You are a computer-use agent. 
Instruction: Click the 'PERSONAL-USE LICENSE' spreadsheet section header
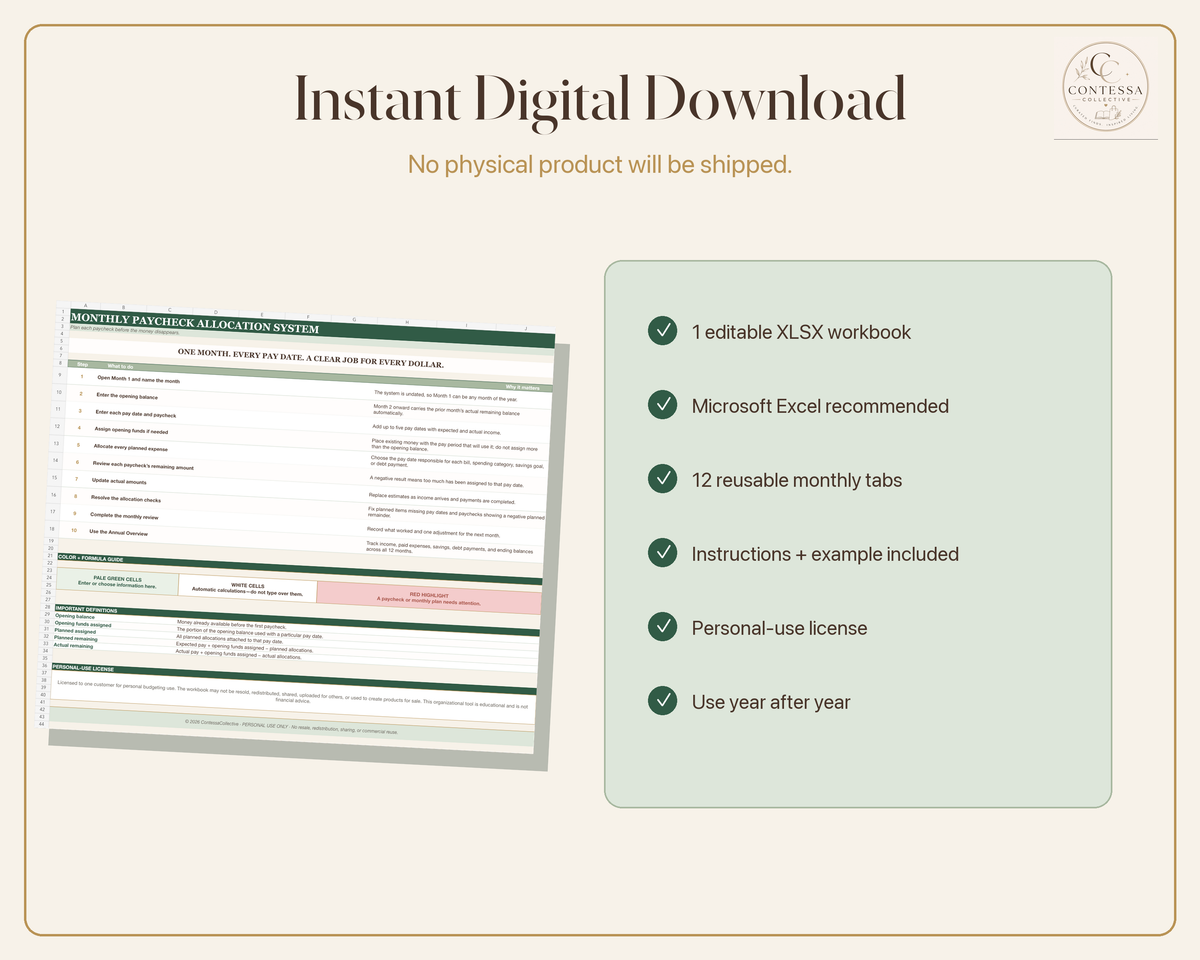tap(83, 667)
